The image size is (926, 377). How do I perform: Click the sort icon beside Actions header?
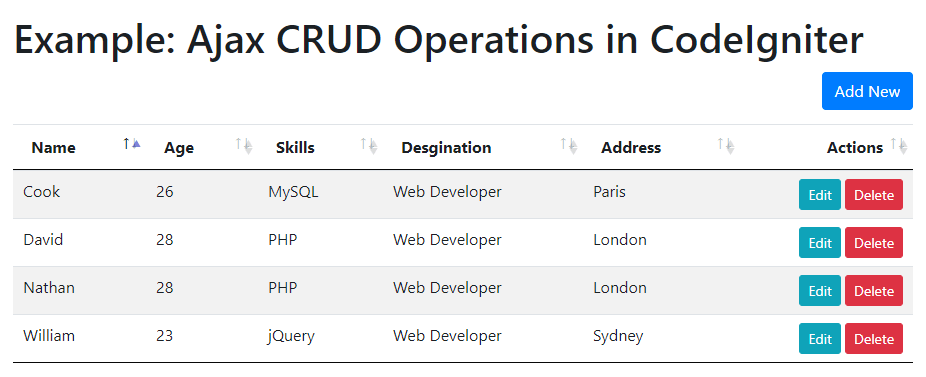[x=899, y=145]
